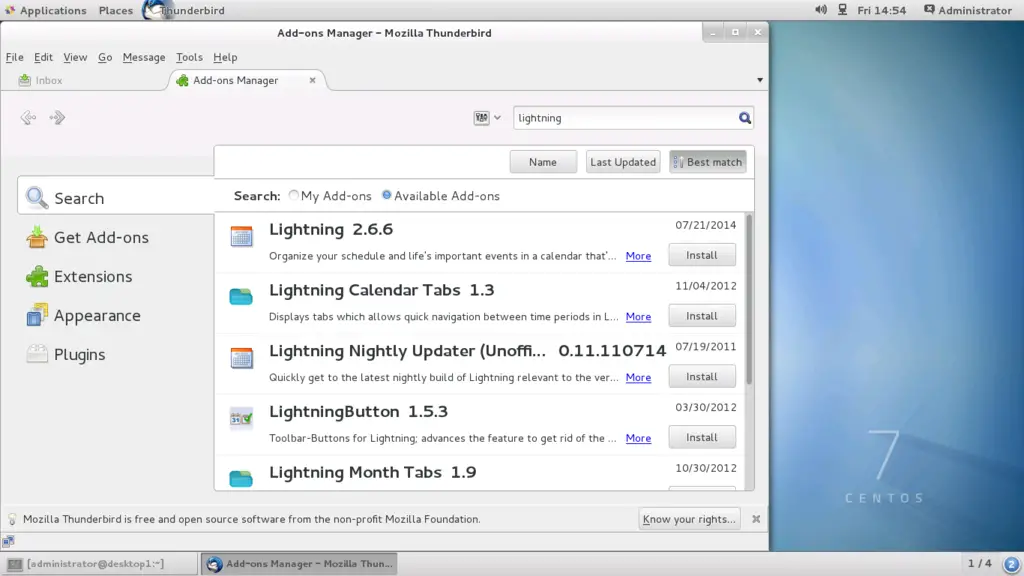The image size is (1024, 576).
Task: Install Lightning 2.6.6
Action: 701,255
